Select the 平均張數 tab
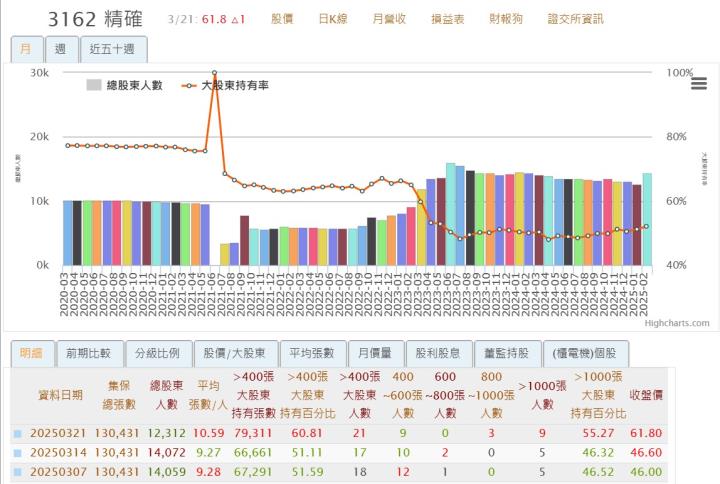 pos(313,353)
